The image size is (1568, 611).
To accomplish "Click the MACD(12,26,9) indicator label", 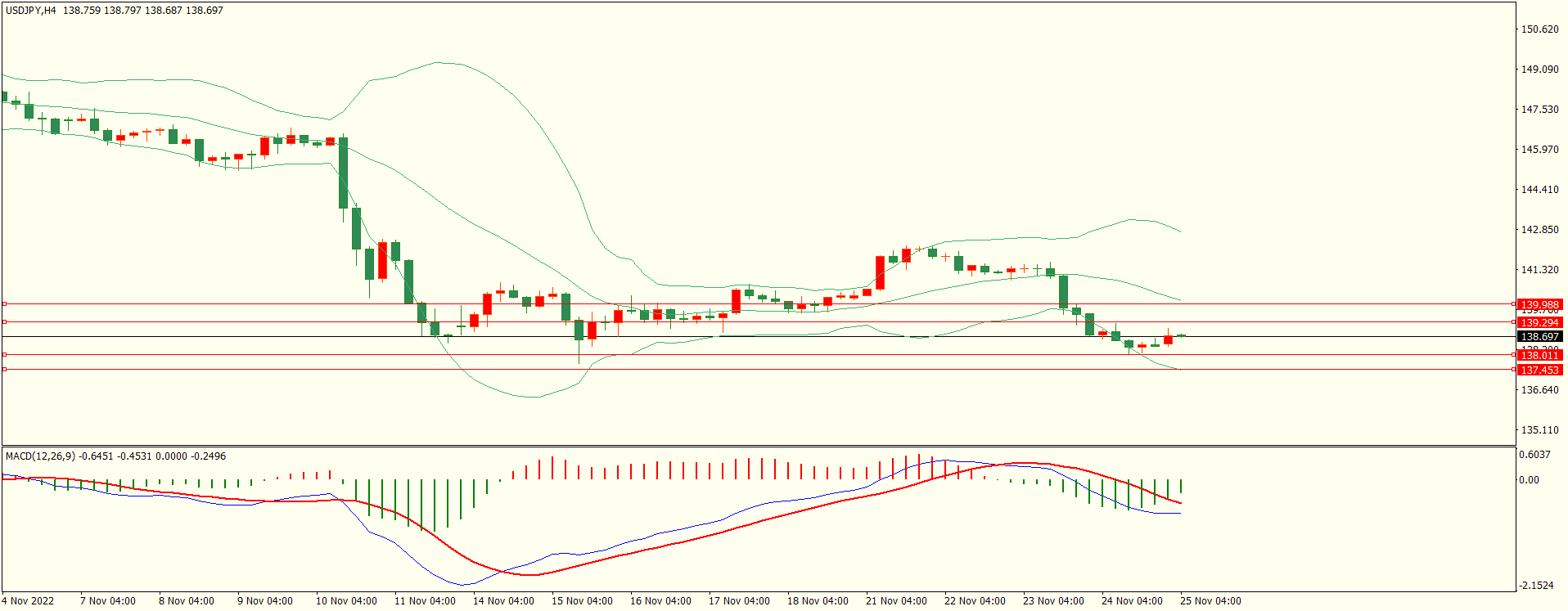I will coord(40,456).
